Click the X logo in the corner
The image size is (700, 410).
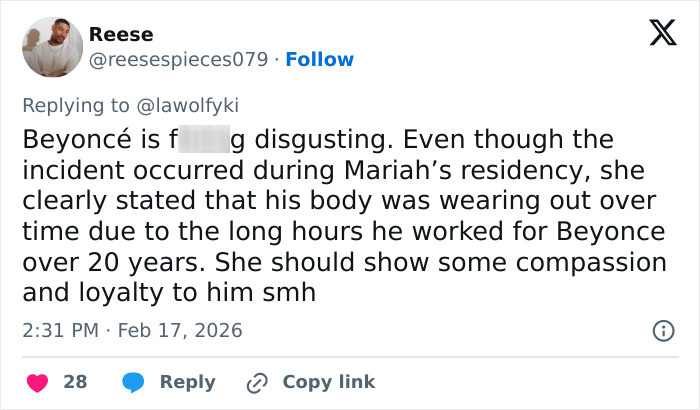click(x=656, y=35)
